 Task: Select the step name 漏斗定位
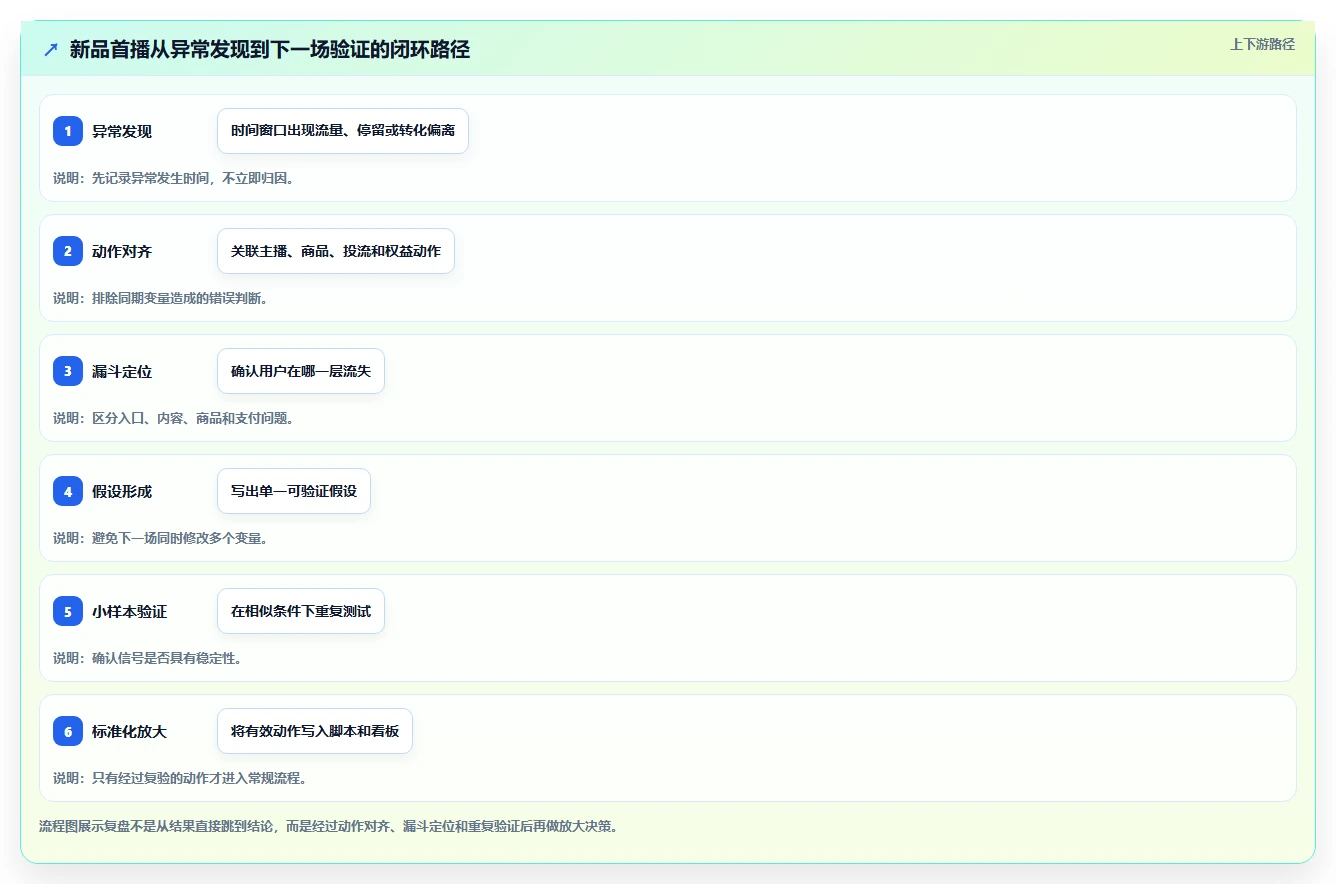(122, 372)
